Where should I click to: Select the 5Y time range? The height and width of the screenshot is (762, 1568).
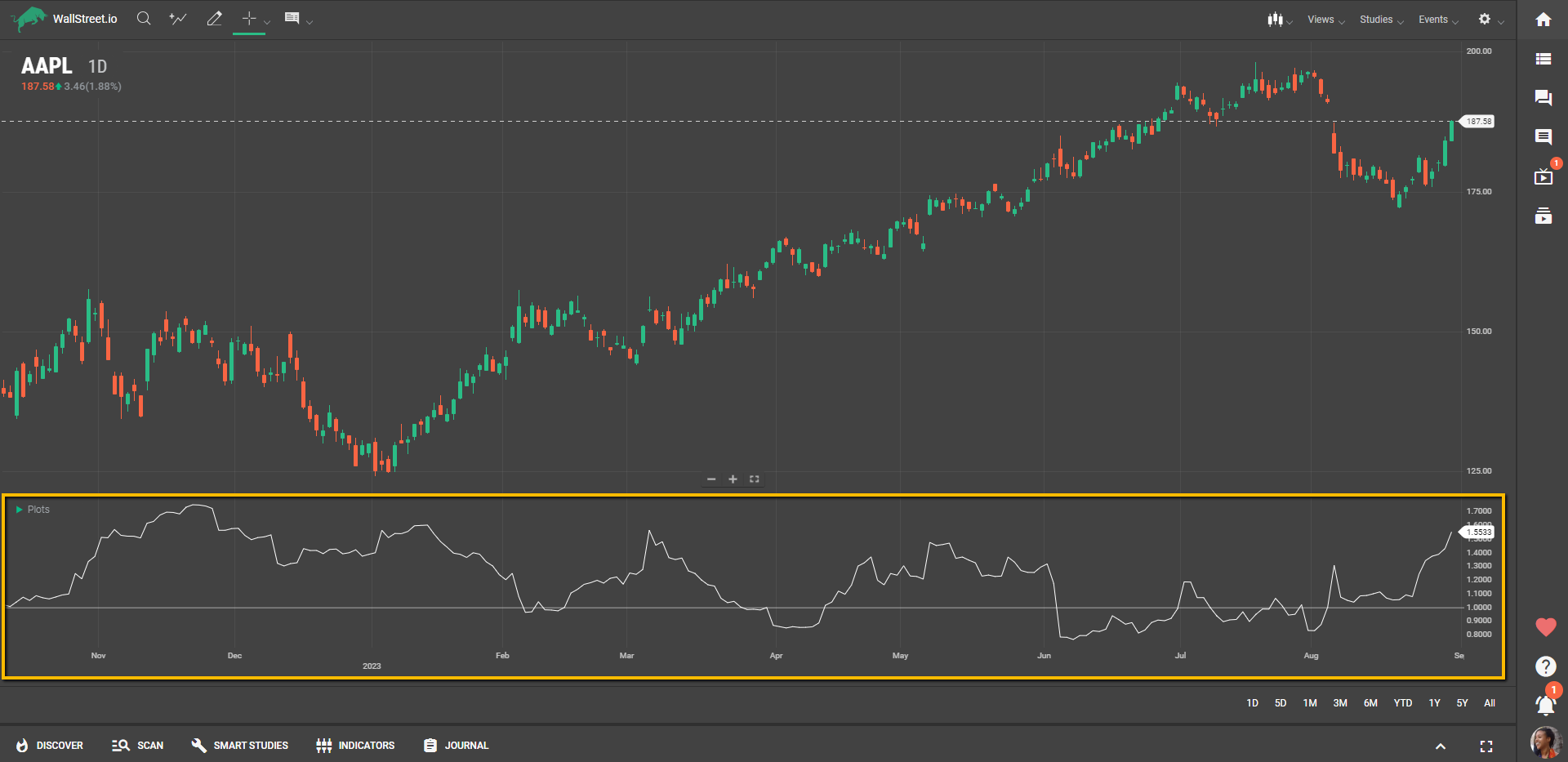[1462, 703]
